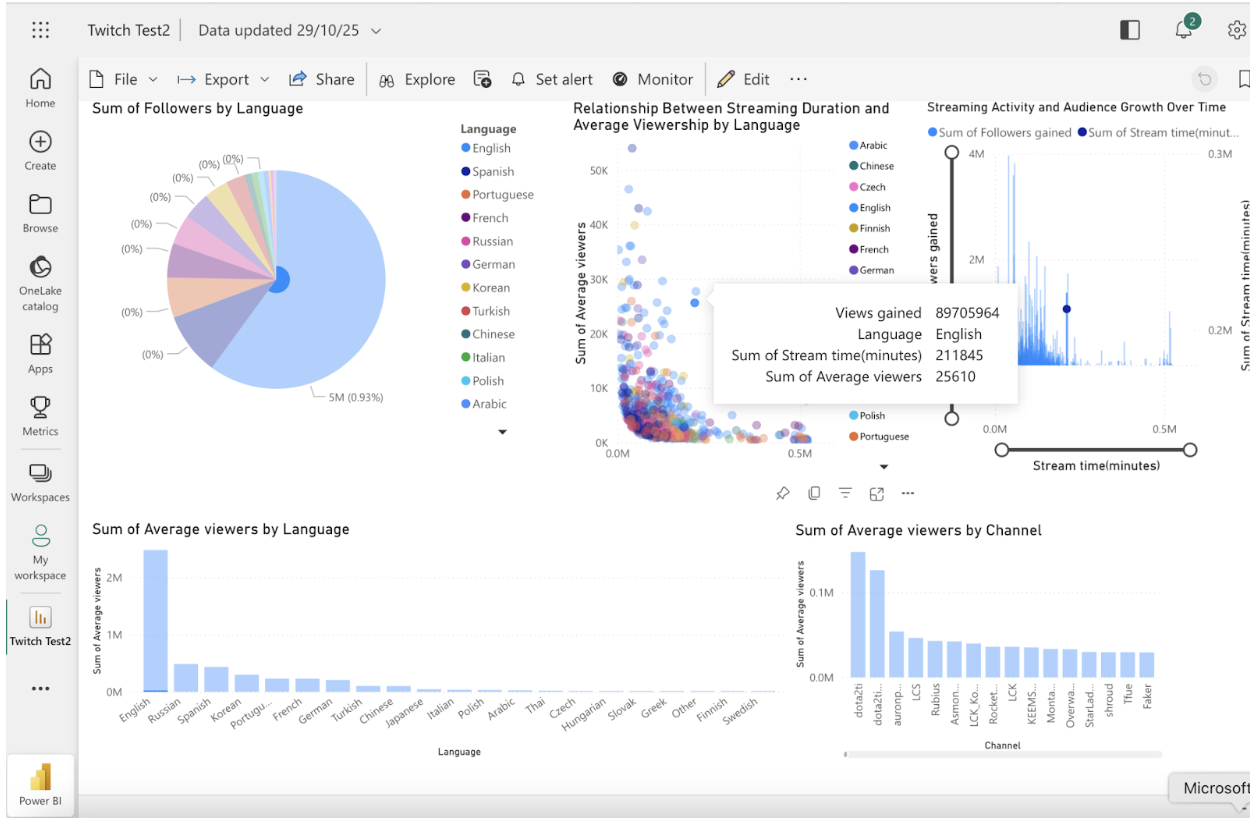Open Power BI settings gear

[1237, 30]
